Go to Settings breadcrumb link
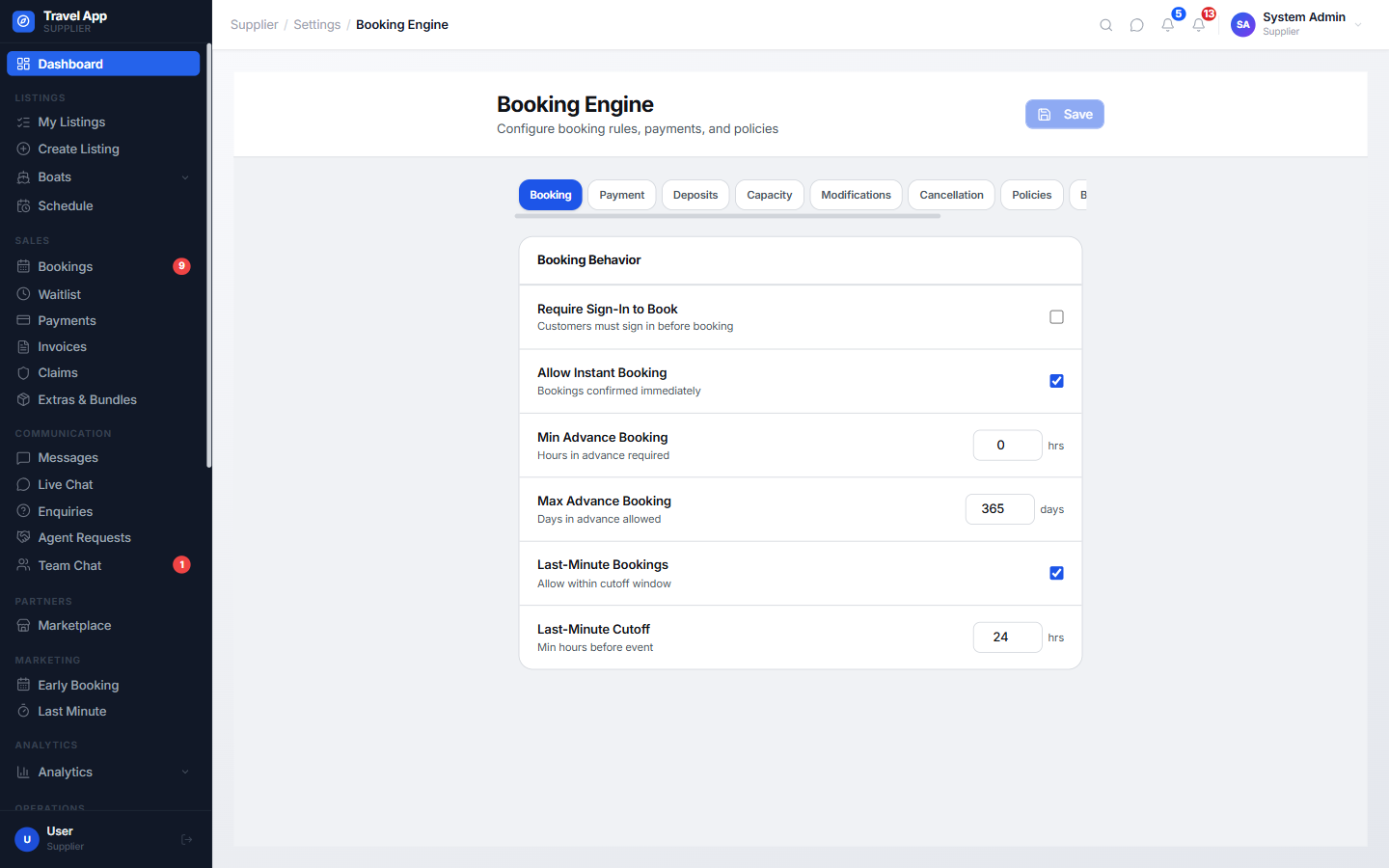 point(317,25)
